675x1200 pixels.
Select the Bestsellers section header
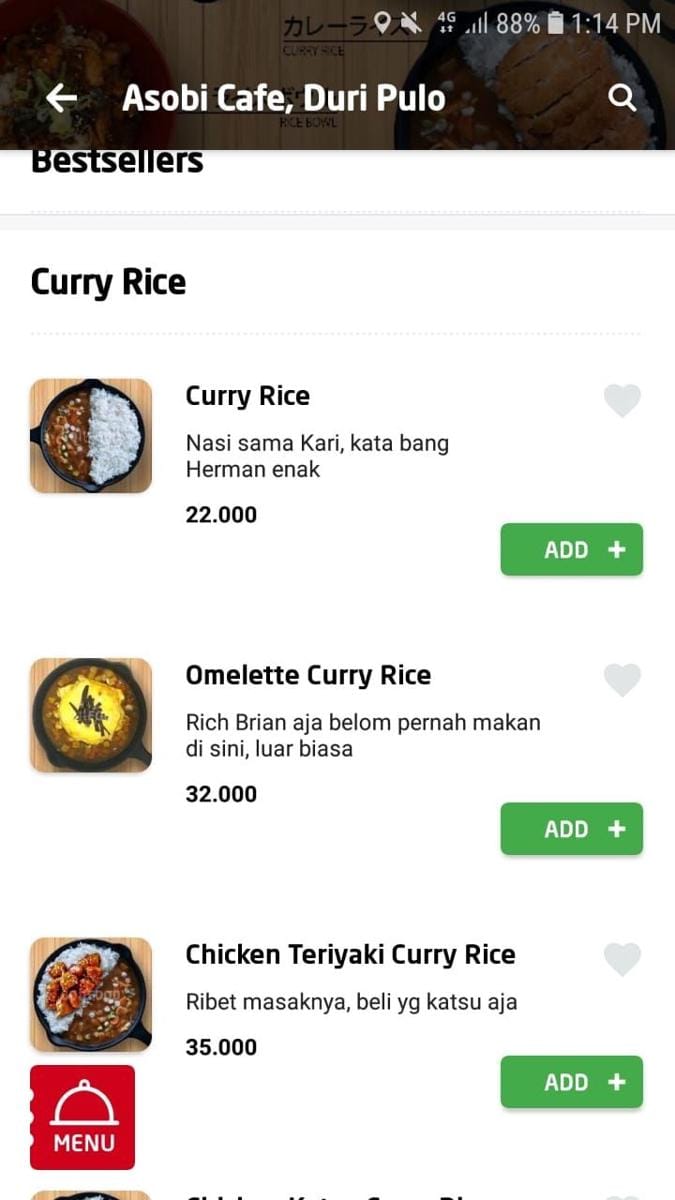point(117,158)
